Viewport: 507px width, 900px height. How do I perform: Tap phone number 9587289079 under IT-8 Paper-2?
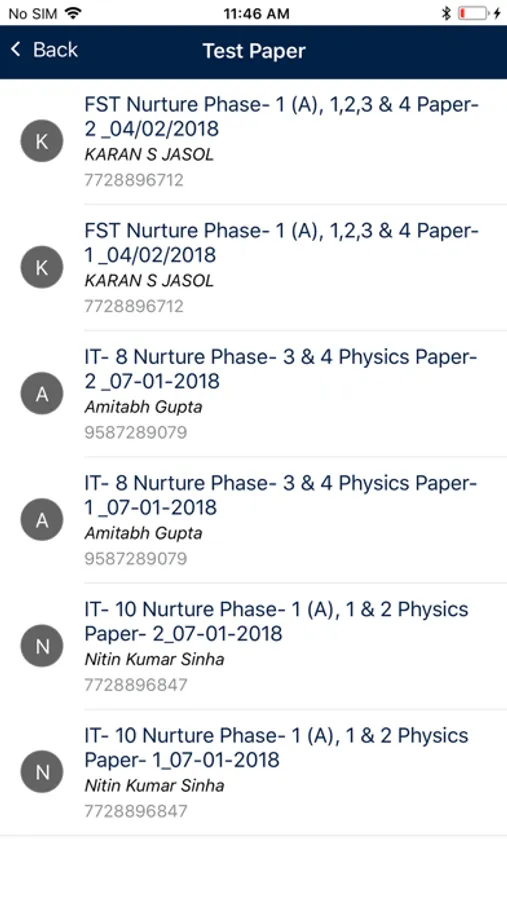[x=136, y=432]
